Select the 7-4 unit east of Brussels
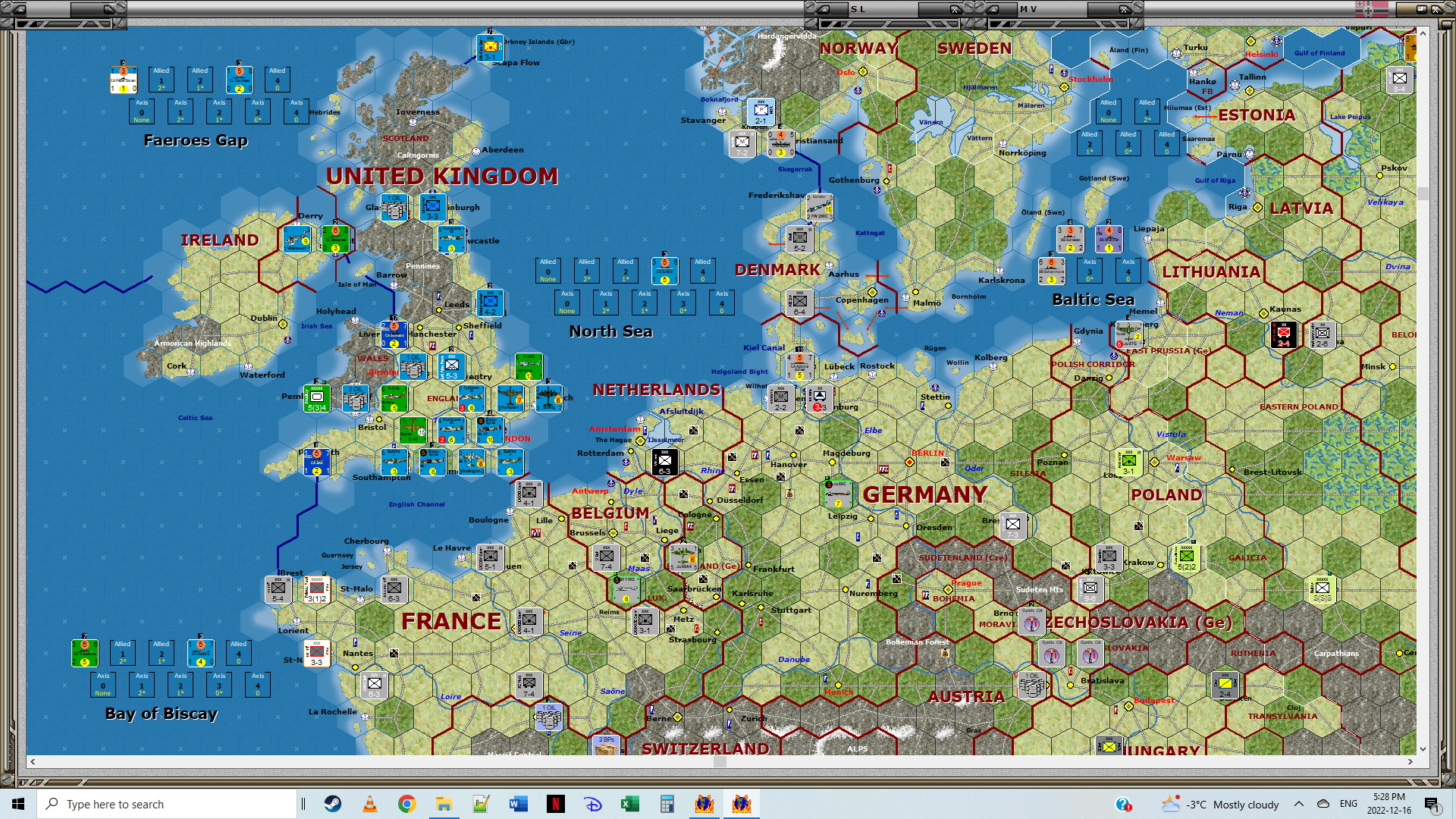 tap(607, 557)
